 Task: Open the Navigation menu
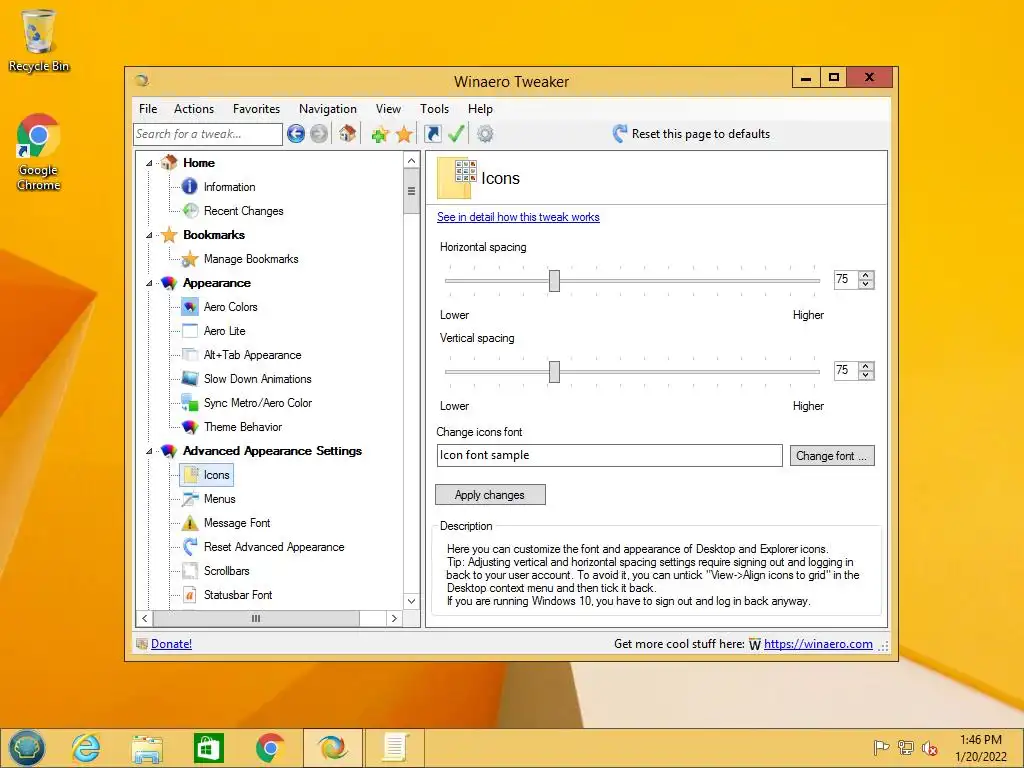pos(328,109)
